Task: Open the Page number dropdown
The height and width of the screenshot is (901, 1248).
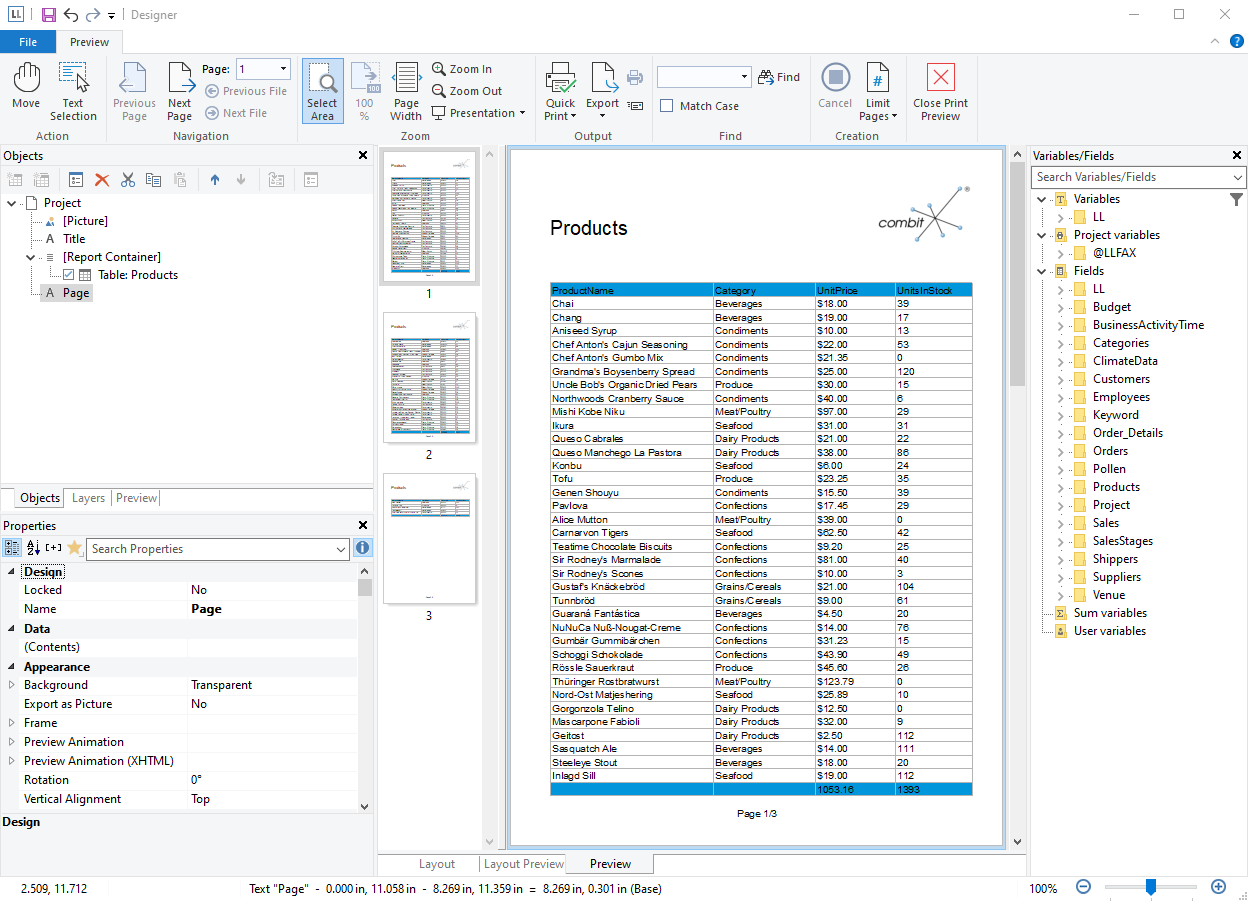Action: click(x=284, y=69)
